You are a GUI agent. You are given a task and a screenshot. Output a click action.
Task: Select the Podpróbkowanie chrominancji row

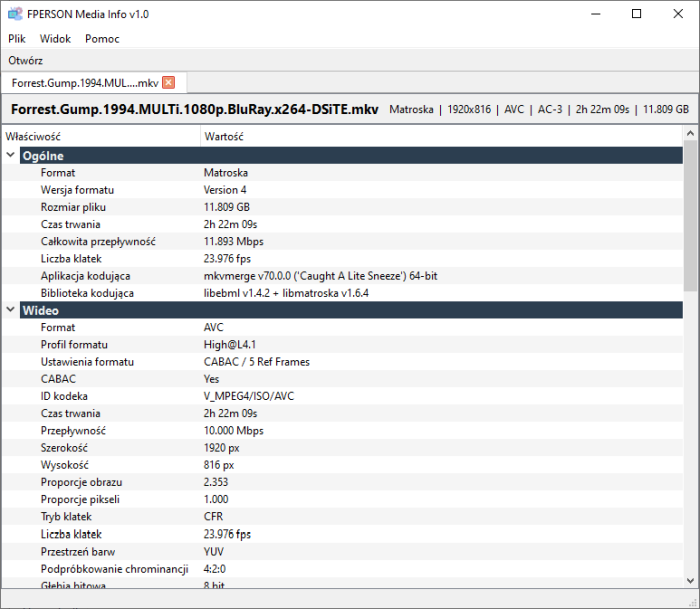click(x=343, y=568)
